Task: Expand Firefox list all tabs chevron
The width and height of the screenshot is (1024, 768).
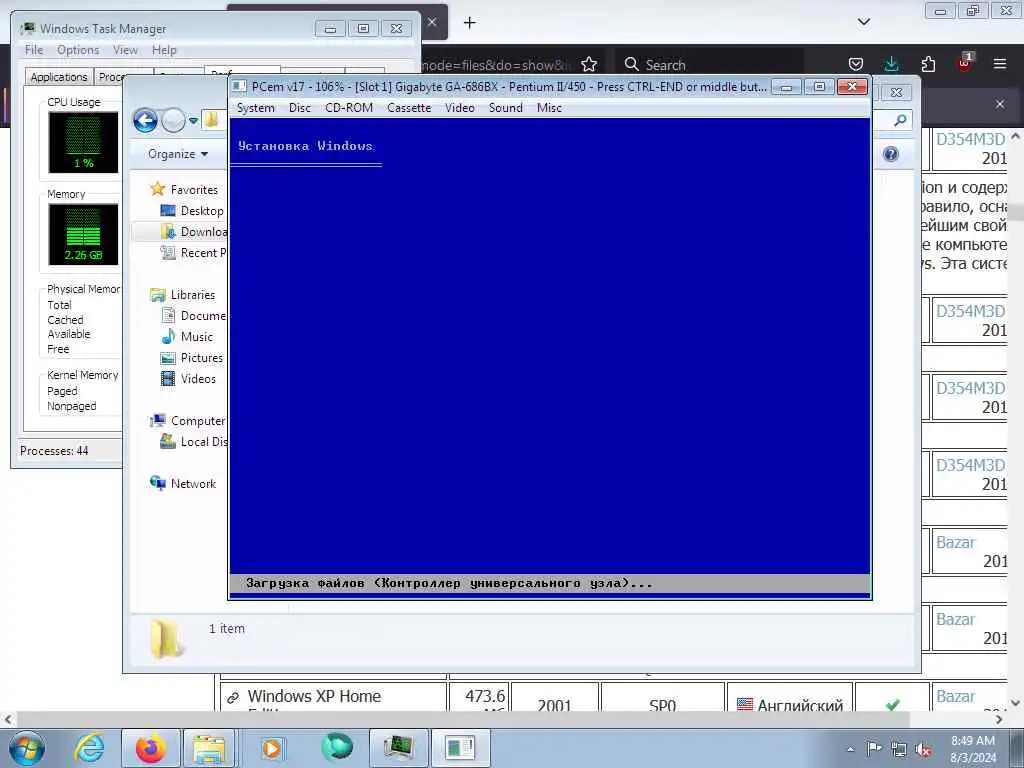Action: click(864, 22)
